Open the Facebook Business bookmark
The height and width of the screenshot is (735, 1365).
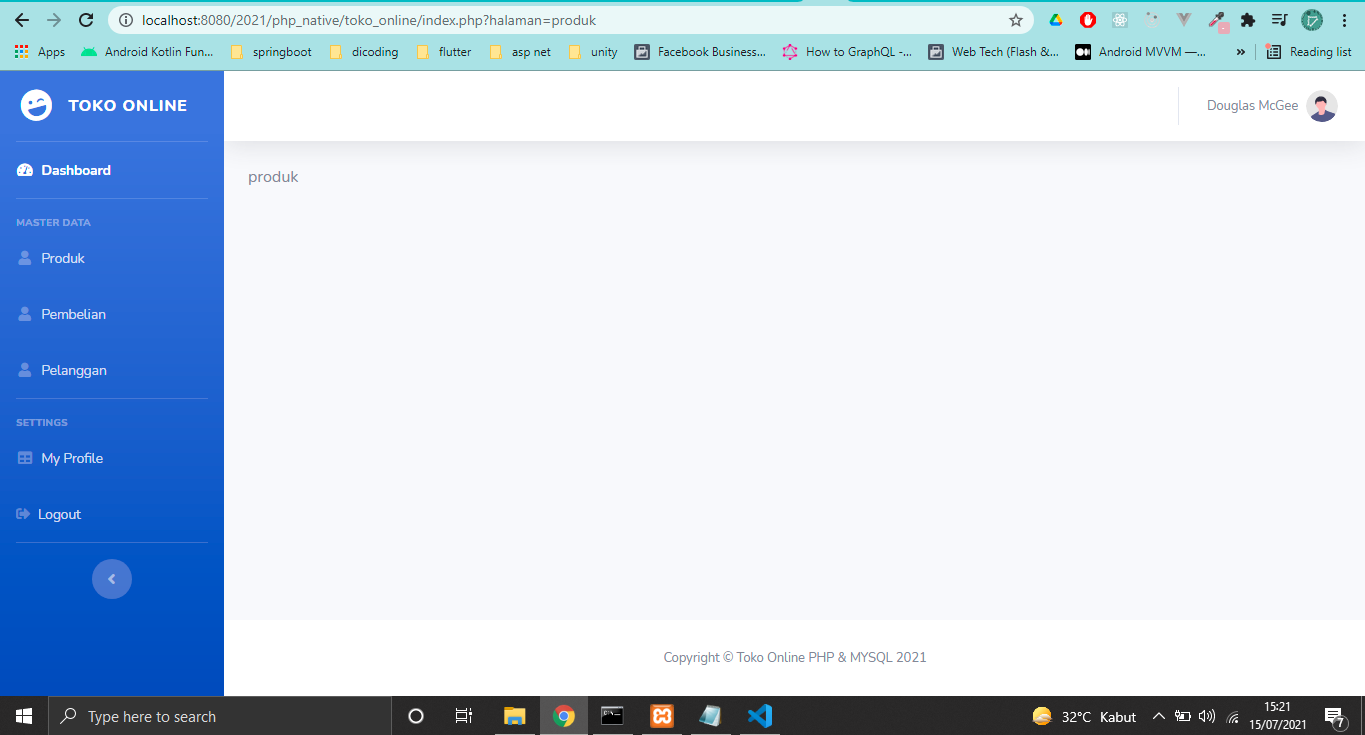click(x=701, y=52)
